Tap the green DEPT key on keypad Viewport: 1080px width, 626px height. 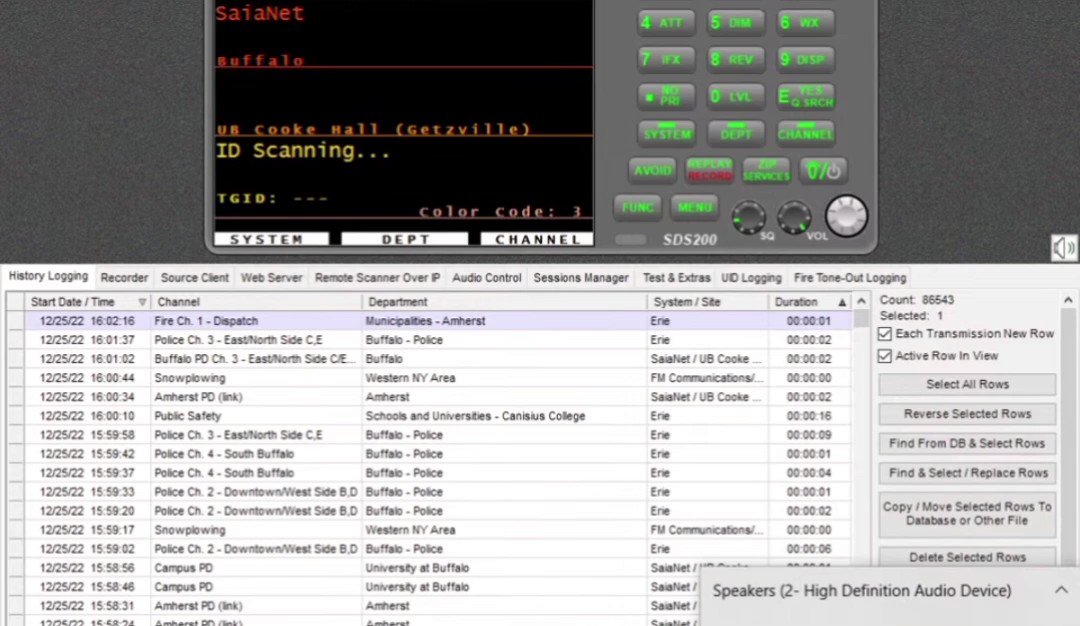click(x=735, y=134)
